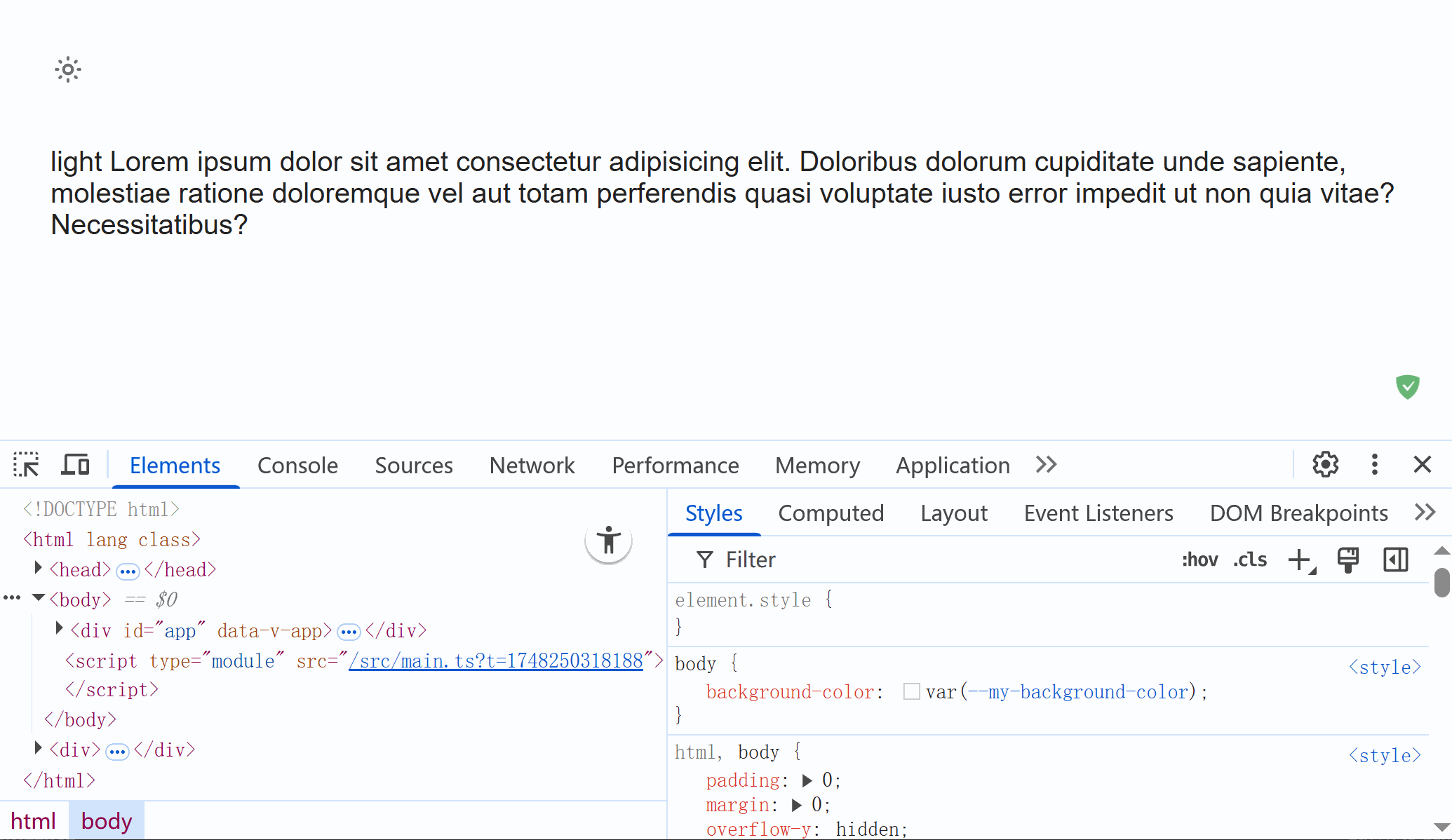Toggle the sun theme switch icon
The image size is (1452, 840).
coord(68,69)
